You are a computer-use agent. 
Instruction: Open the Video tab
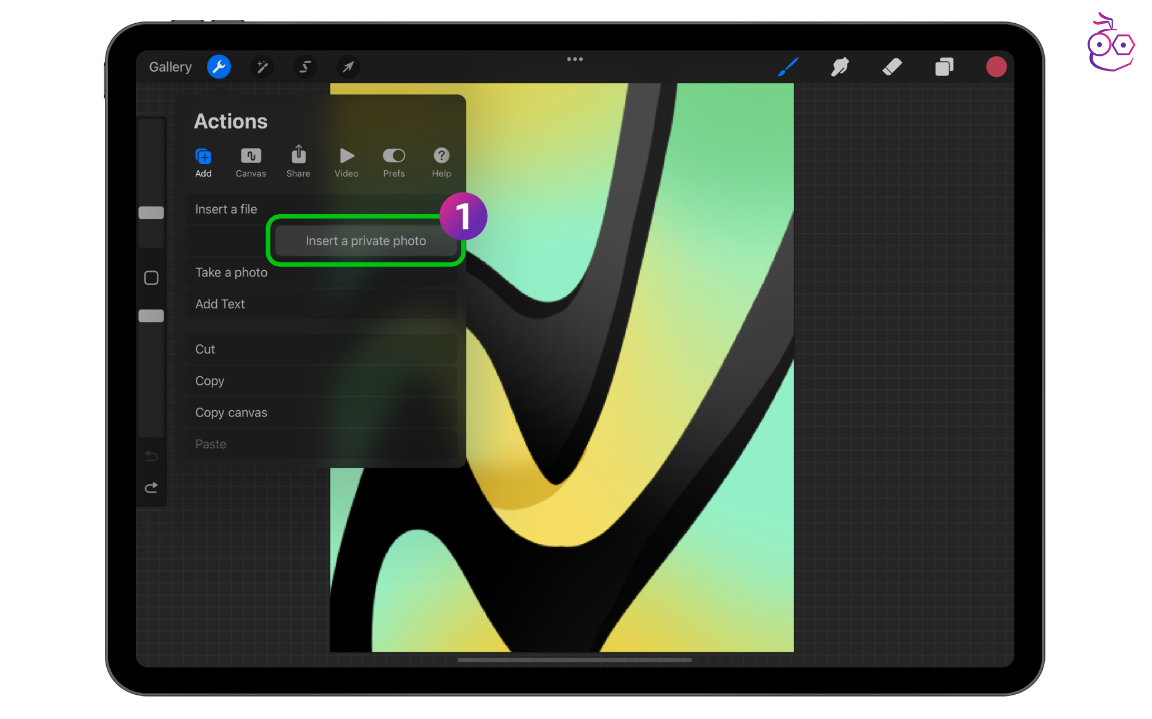click(x=346, y=162)
